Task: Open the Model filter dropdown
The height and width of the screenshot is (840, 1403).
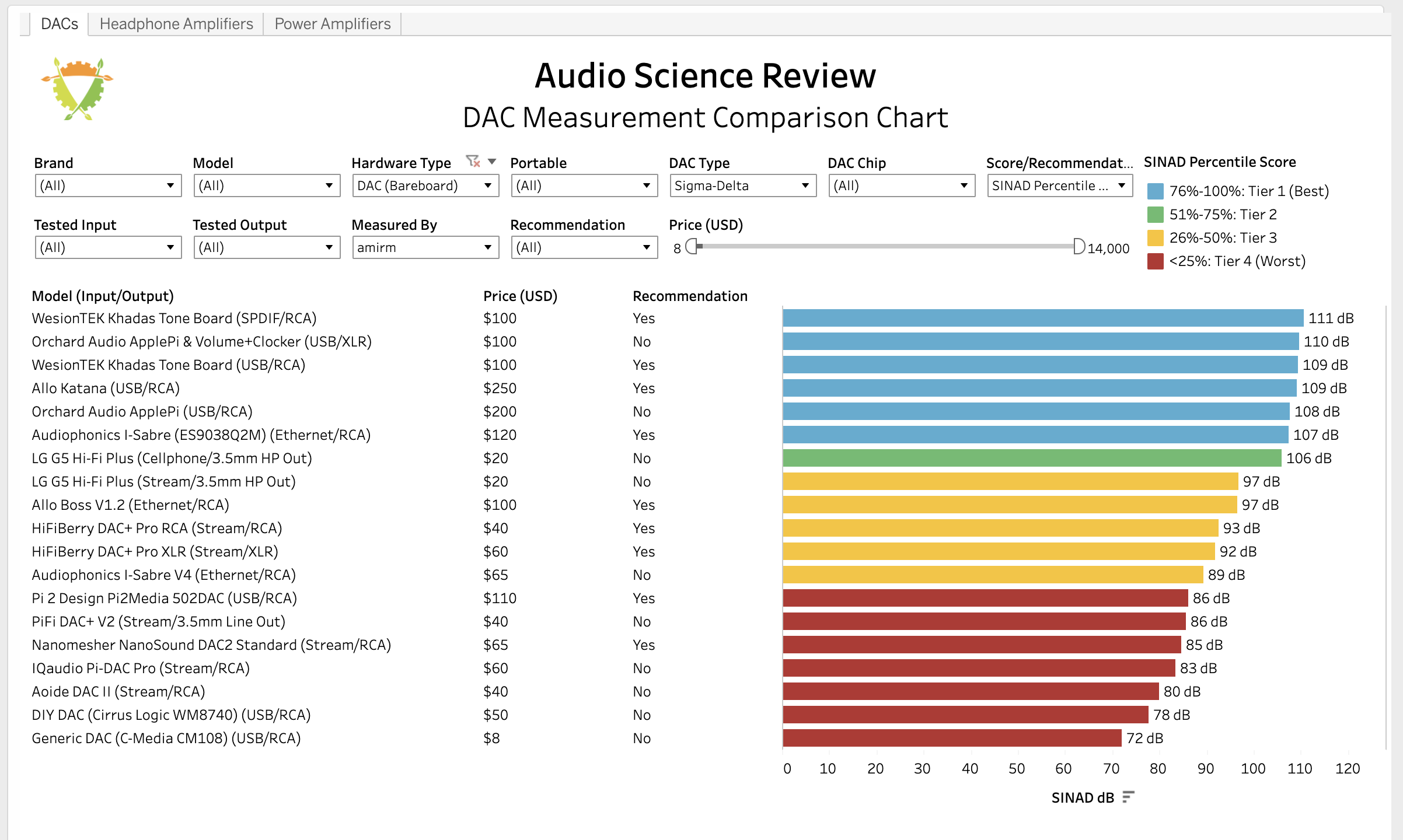Action: point(267,185)
